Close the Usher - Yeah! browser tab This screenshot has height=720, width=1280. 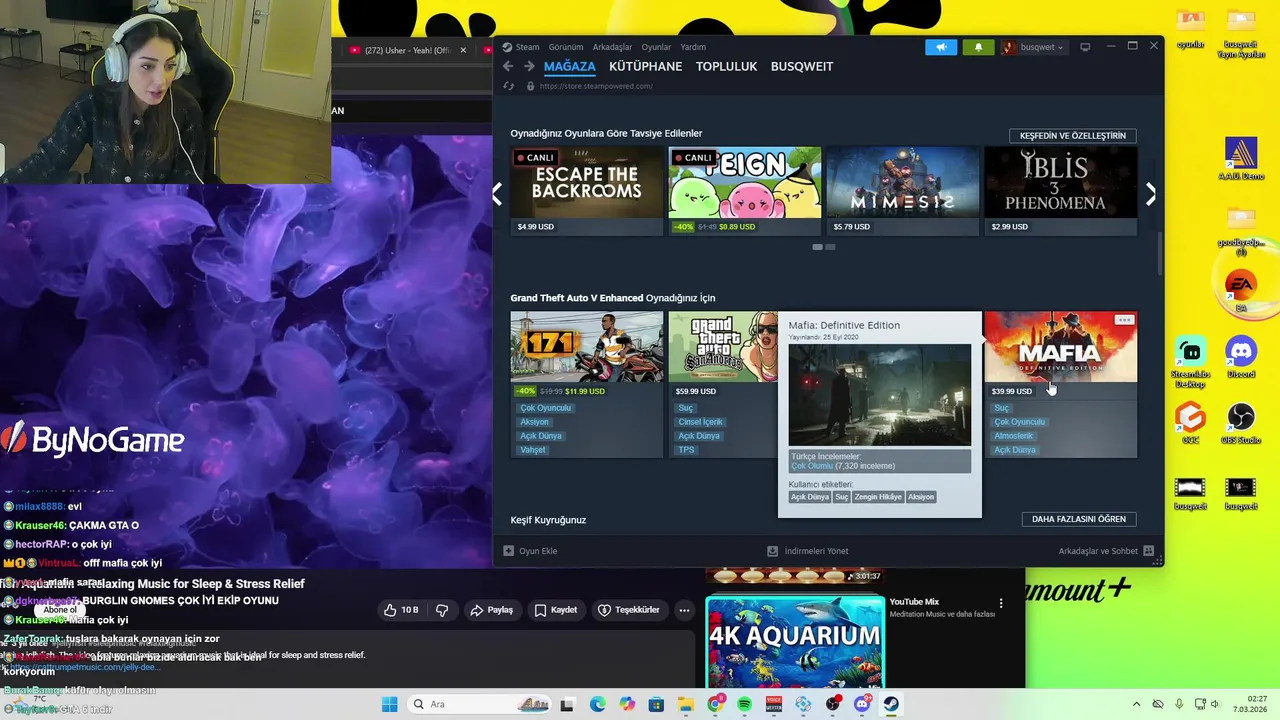tap(463, 50)
